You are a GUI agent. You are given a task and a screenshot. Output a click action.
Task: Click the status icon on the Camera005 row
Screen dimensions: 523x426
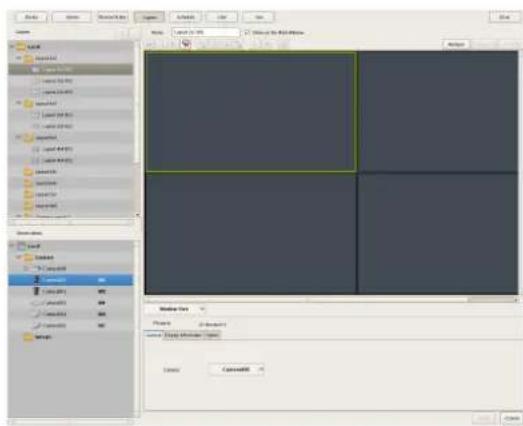(x=102, y=326)
